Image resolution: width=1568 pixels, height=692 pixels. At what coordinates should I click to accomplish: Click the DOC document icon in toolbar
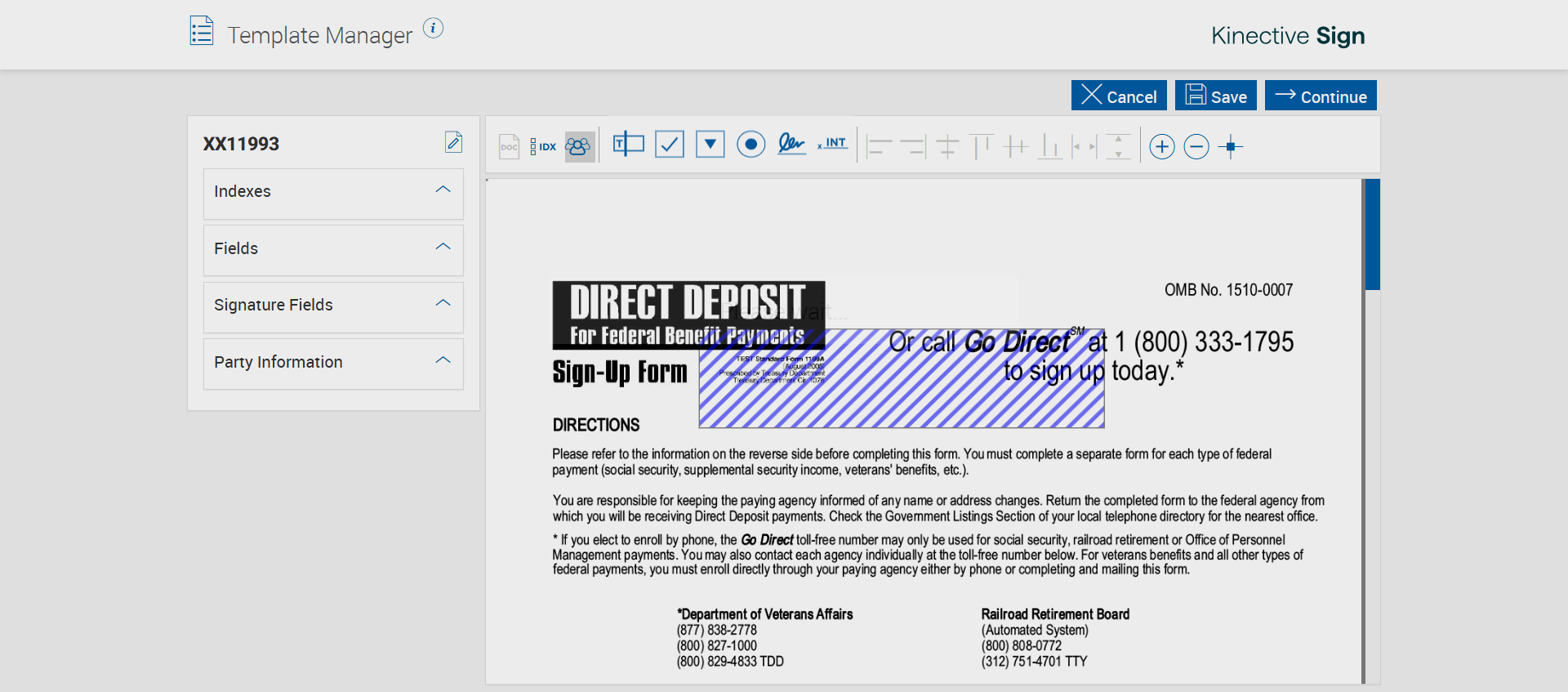(509, 146)
